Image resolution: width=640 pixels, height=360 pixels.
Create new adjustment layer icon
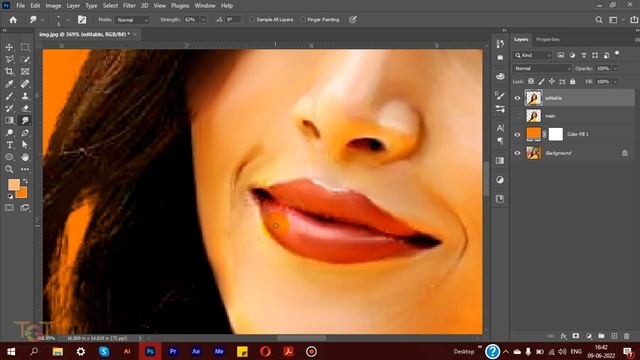pos(589,336)
